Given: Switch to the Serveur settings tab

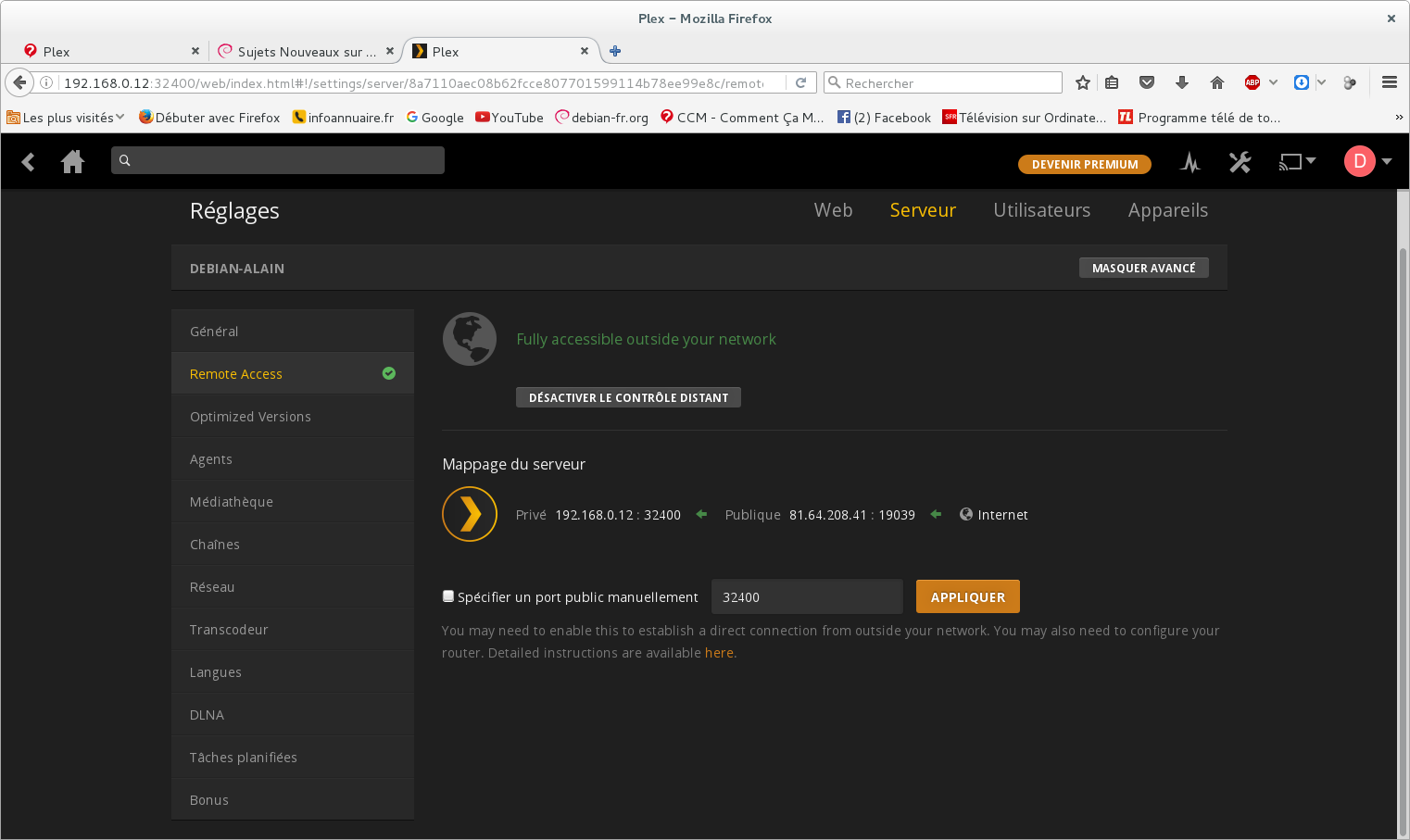Looking at the screenshot, I should [x=923, y=210].
